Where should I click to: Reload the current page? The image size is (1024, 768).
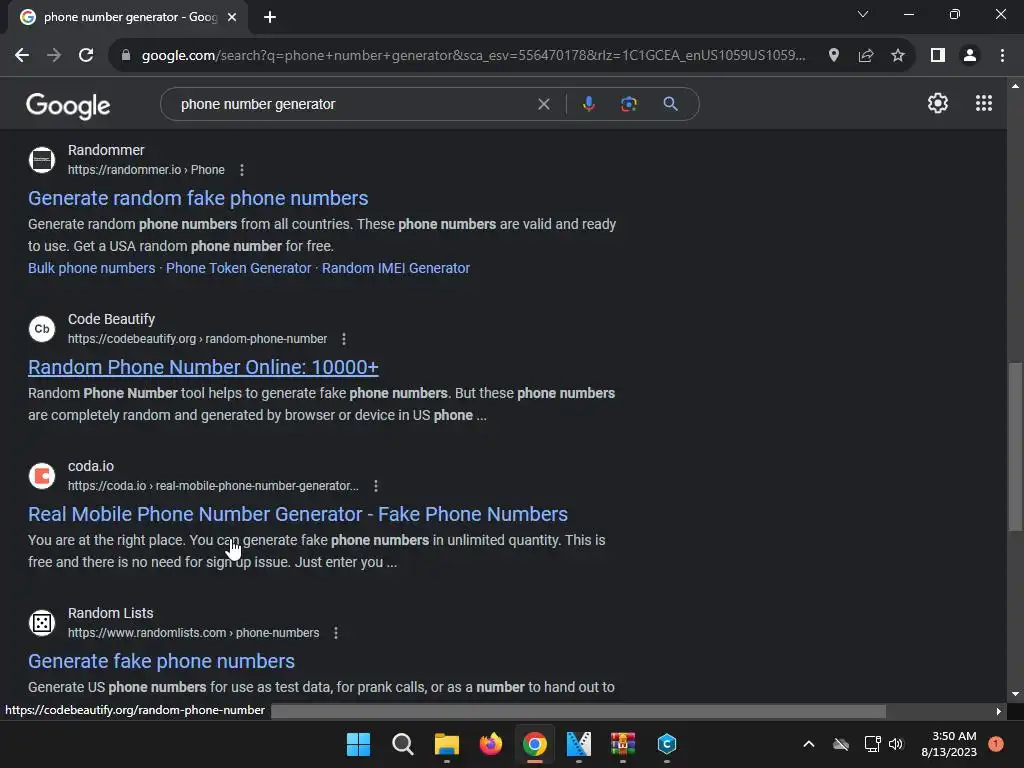pyautogui.click(x=86, y=56)
